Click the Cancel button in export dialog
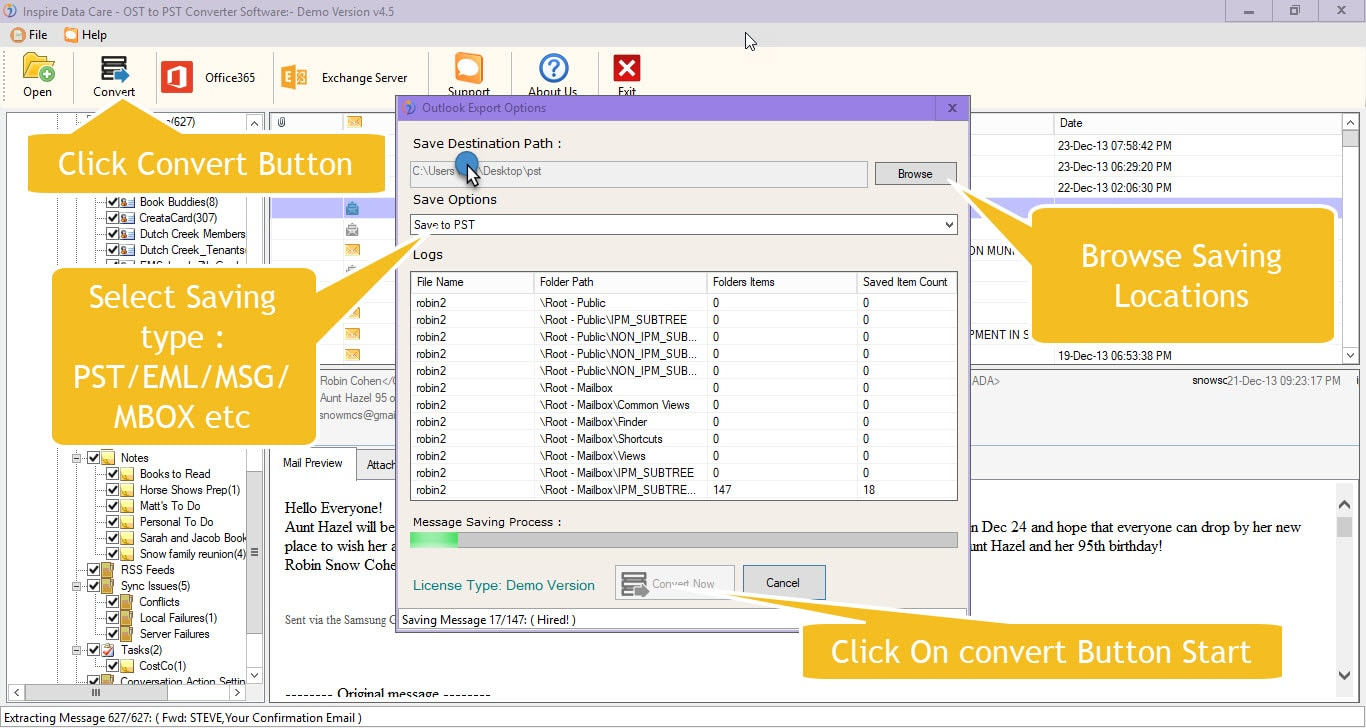1366x728 pixels. pyautogui.click(x=783, y=583)
